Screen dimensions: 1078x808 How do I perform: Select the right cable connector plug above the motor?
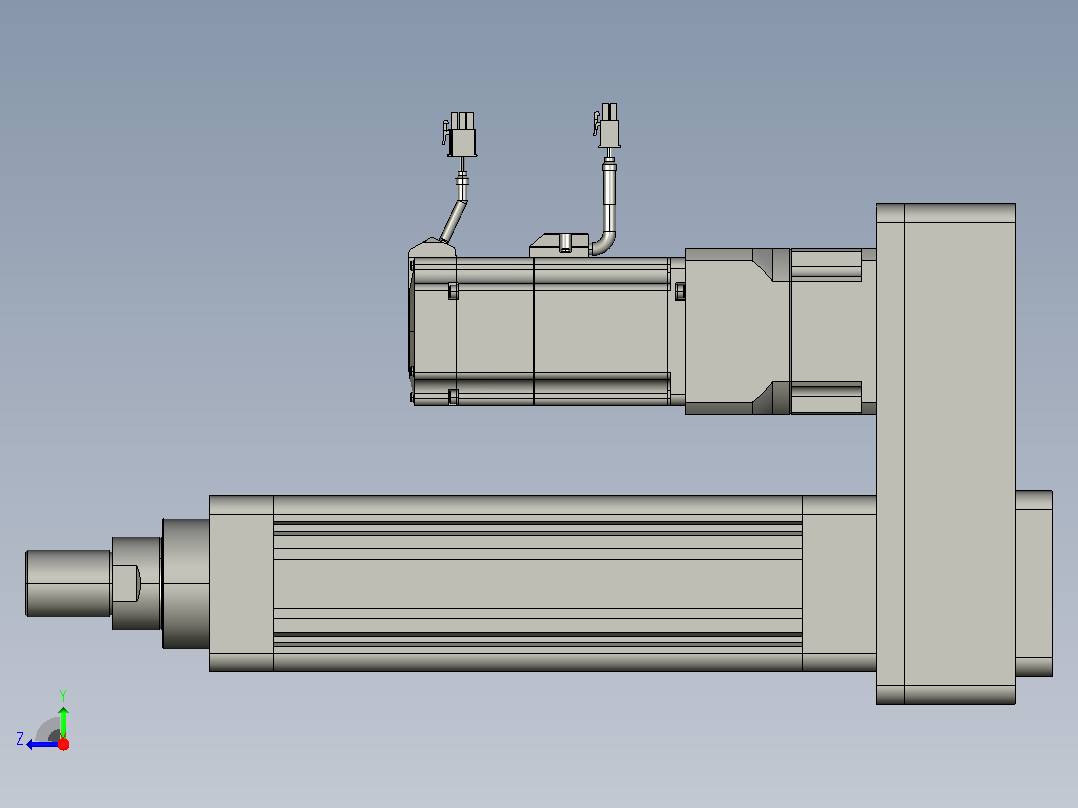coord(607,125)
